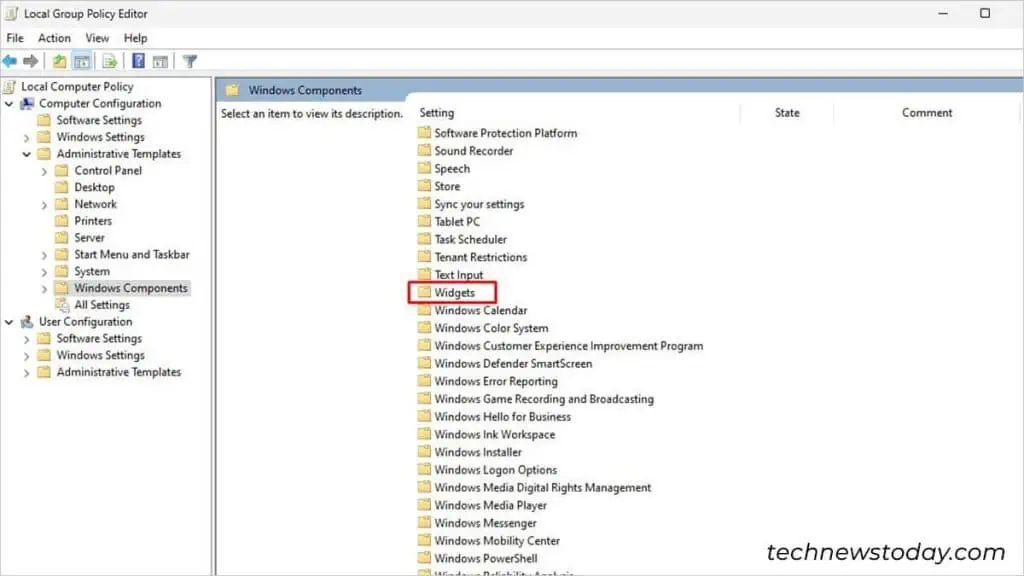Click the Up one level folder icon
This screenshot has height=576, width=1024.
pyautogui.click(x=57, y=60)
